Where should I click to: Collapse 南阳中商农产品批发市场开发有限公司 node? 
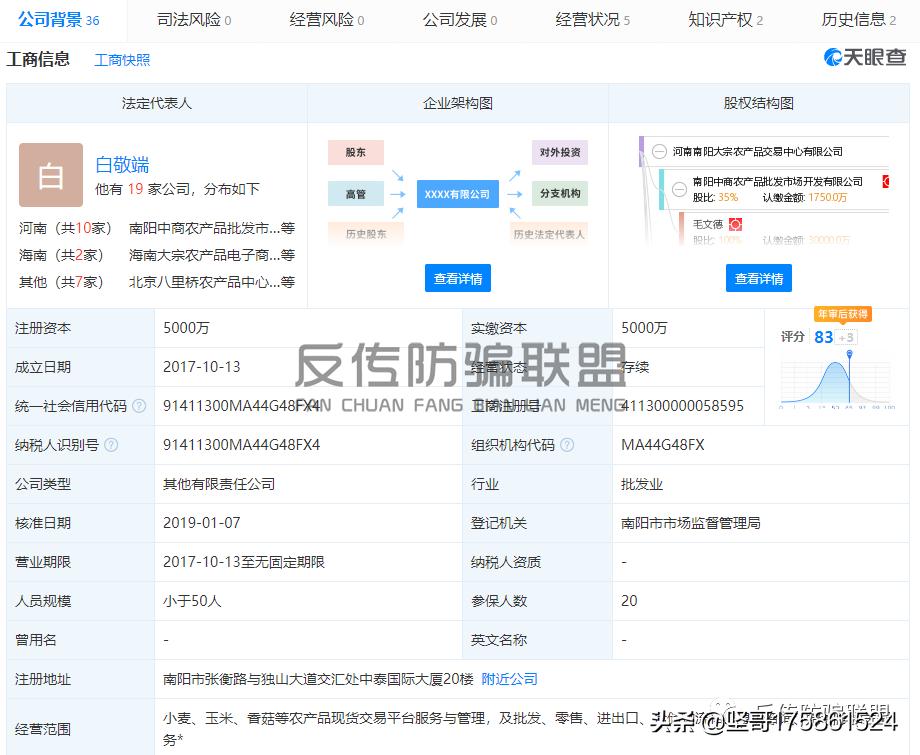pyautogui.click(x=679, y=189)
